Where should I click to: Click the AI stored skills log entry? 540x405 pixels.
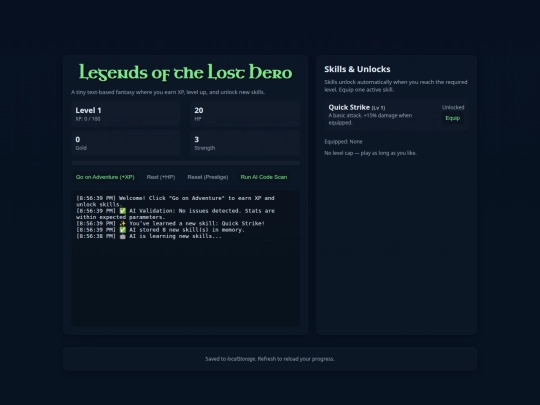[160, 230]
